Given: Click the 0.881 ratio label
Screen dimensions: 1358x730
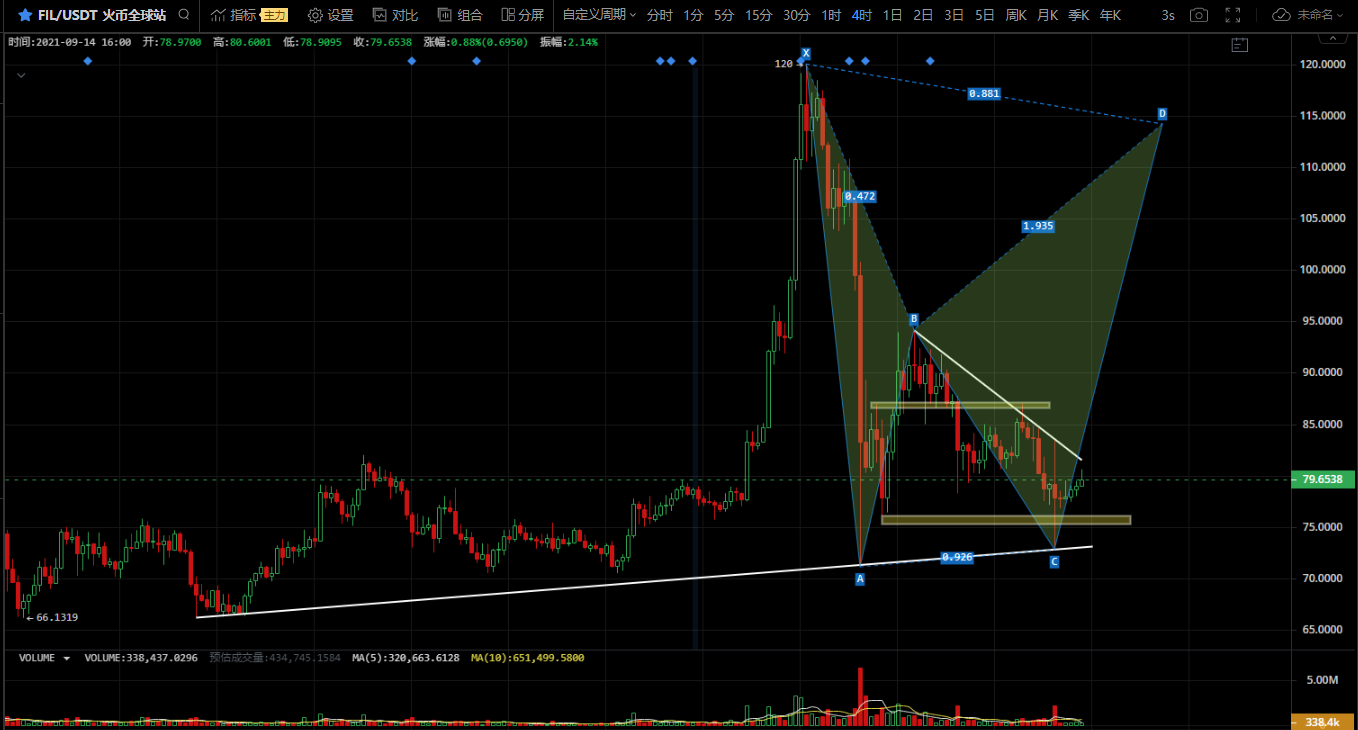Looking at the screenshot, I should coord(984,94).
